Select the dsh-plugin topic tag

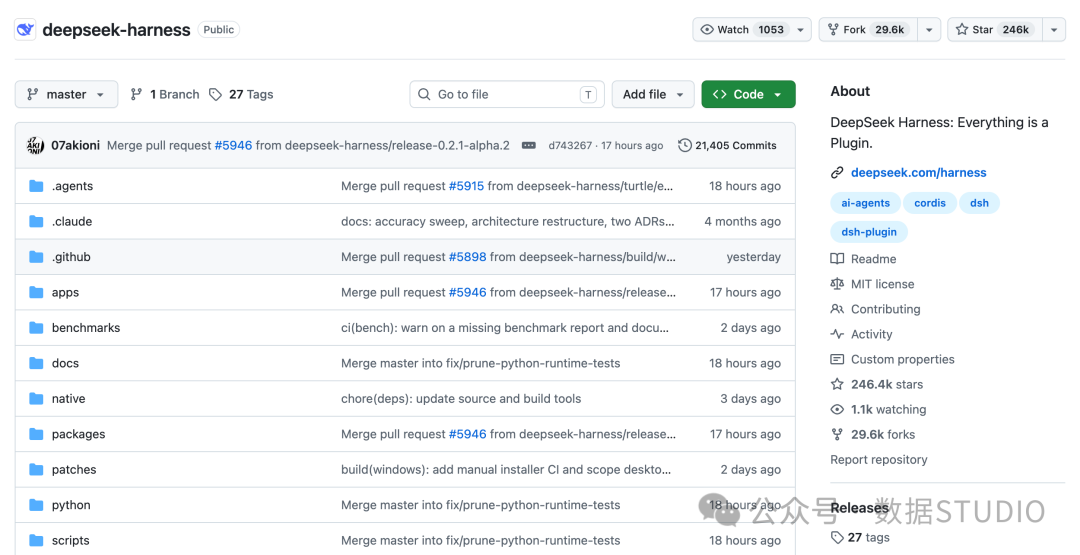pyautogui.click(x=869, y=232)
